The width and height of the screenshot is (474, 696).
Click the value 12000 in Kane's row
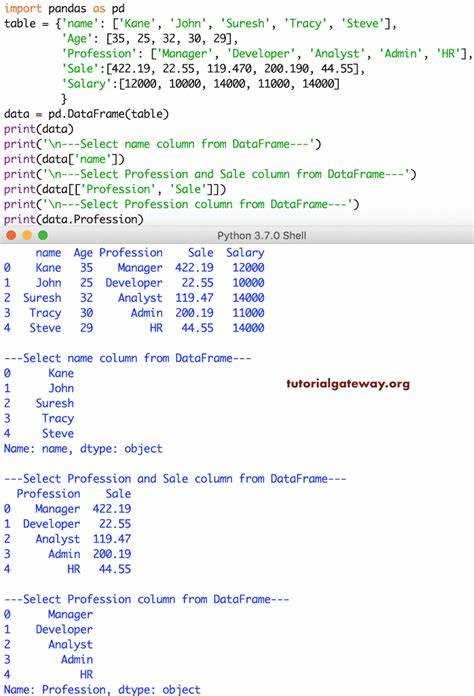[x=249, y=268]
